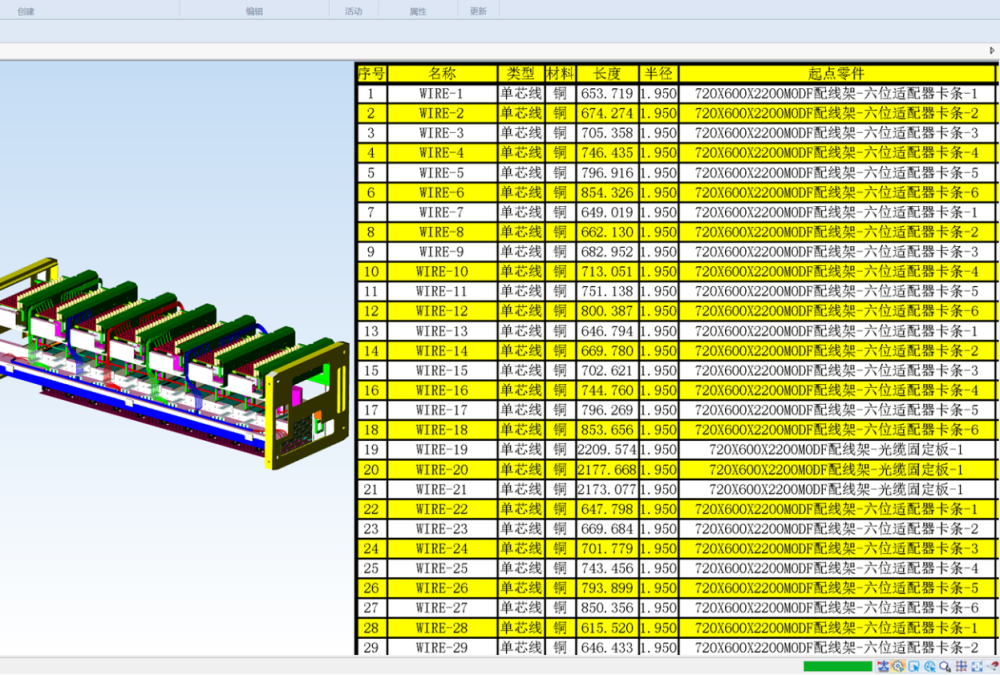Image resolution: width=1000 pixels, height=675 pixels.
Task: Click the 长度 column header
Action: (607, 73)
